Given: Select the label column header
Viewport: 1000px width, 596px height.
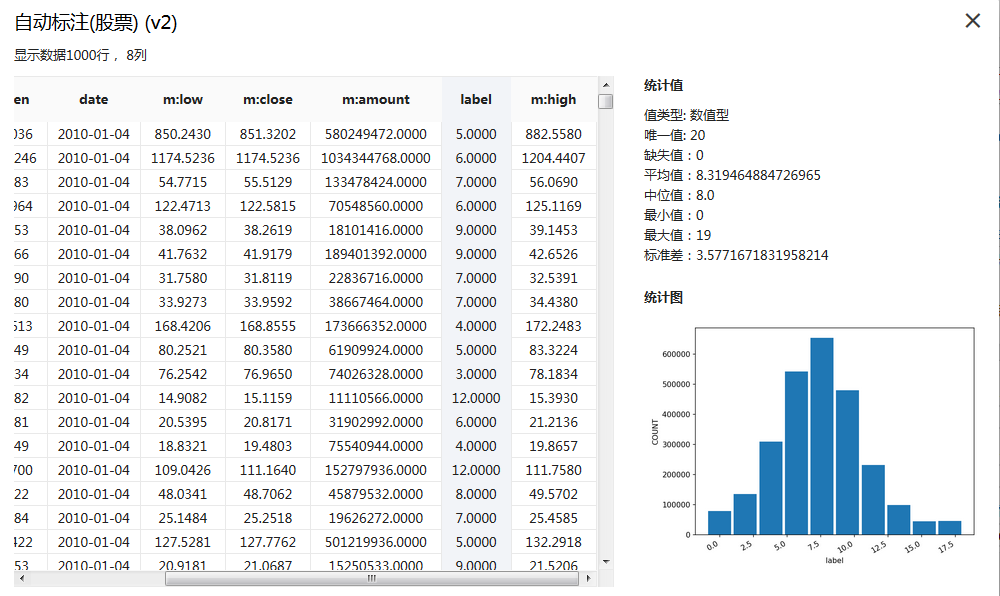Looking at the screenshot, I should pyautogui.click(x=476, y=99).
